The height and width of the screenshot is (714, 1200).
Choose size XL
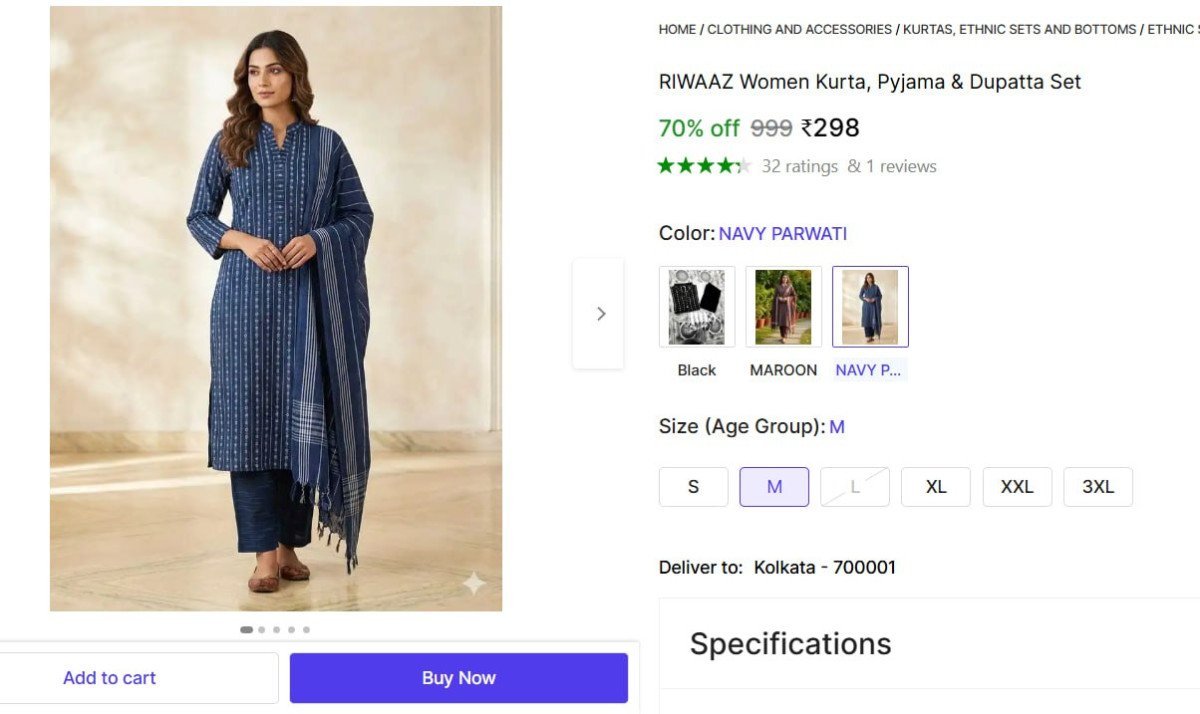(x=936, y=487)
